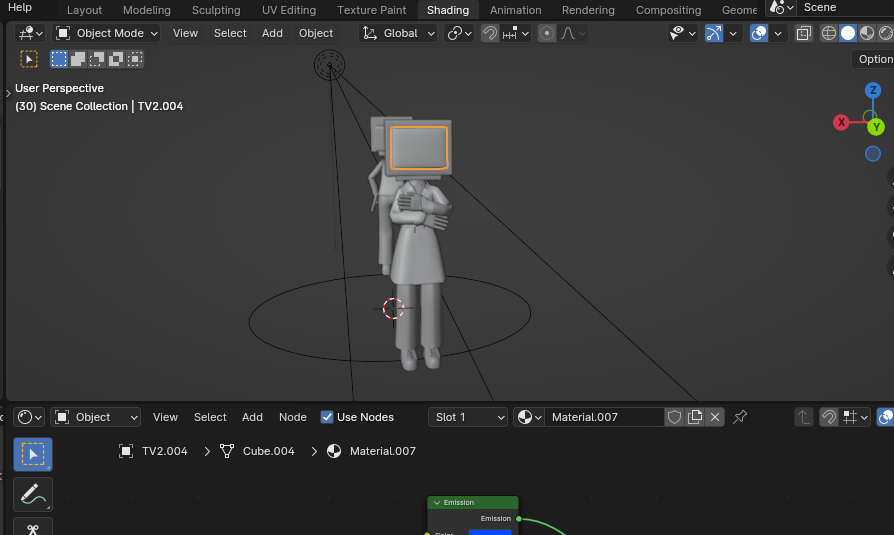This screenshot has width=894, height=535.
Task: Choose Set a new selection mode
Action: pyautogui.click(x=59, y=59)
